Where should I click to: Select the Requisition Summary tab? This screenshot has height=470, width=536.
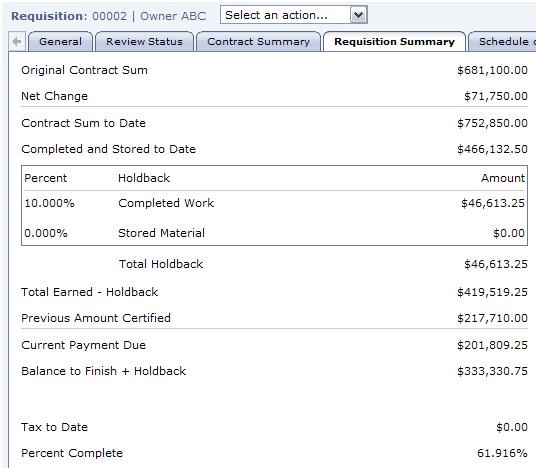pyautogui.click(x=394, y=42)
